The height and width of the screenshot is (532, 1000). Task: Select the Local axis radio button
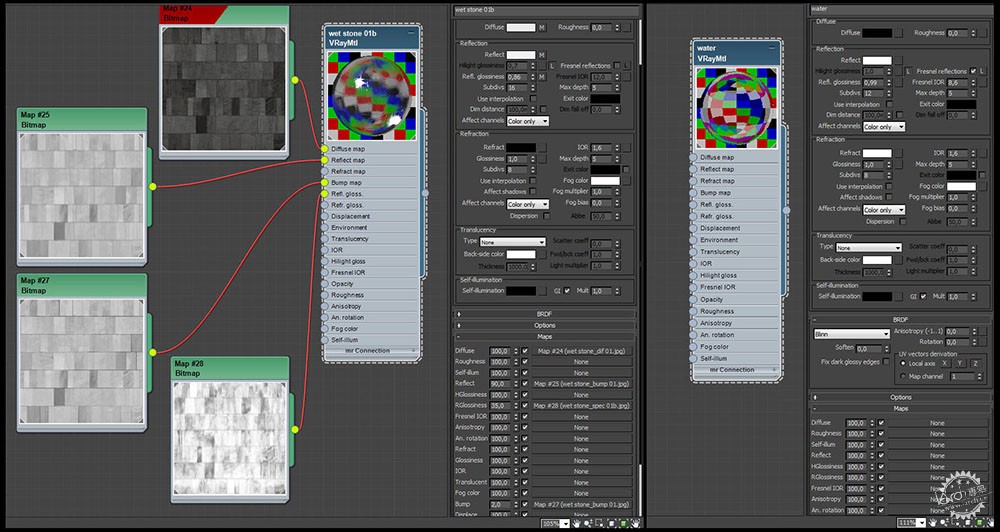tap(903, 363)
